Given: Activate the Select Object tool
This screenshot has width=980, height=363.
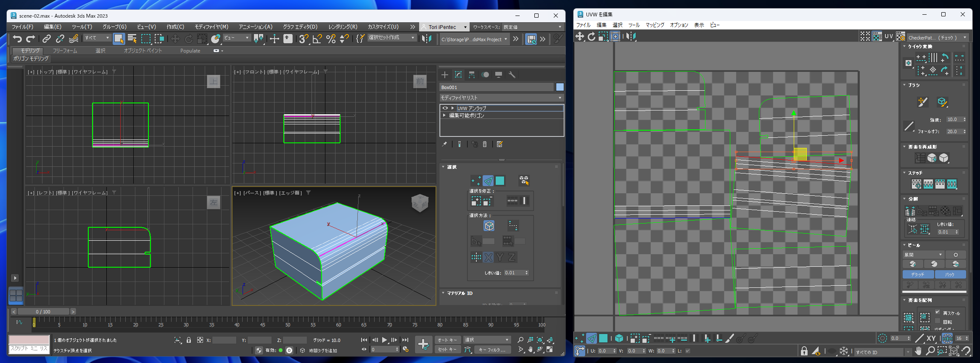Looking at the screenshot, I should point(119,39).
